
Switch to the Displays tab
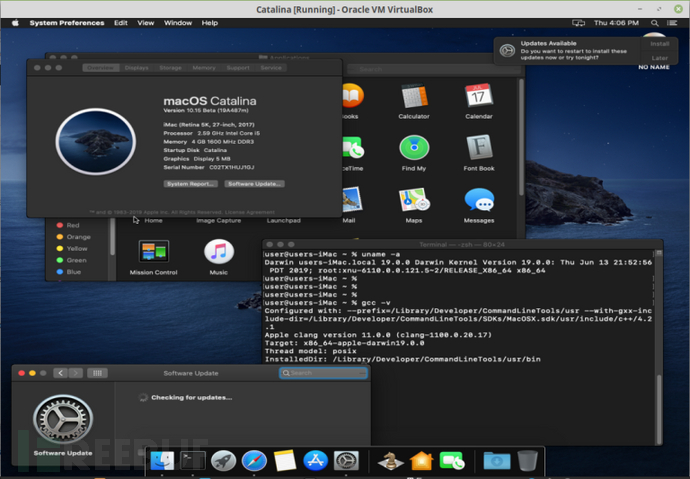point(136,68)
